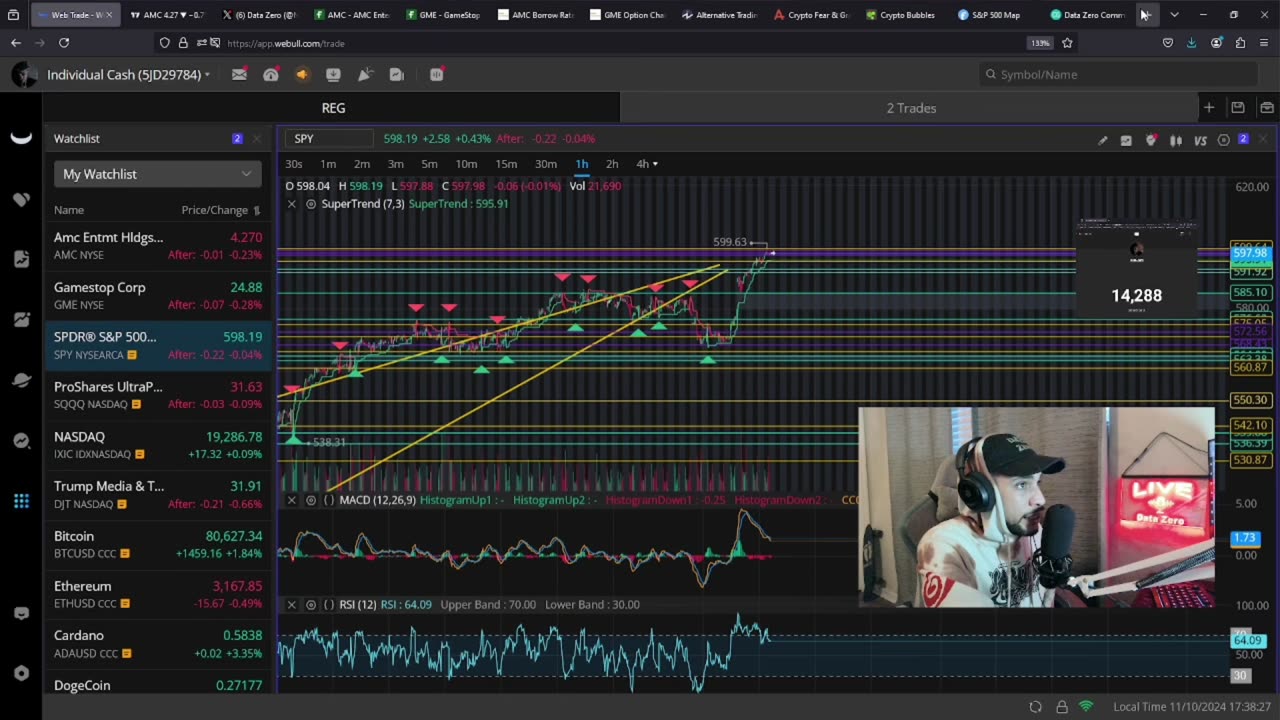
Task: Check the wifi connection icon in status bar
Action: (1086, 707)
